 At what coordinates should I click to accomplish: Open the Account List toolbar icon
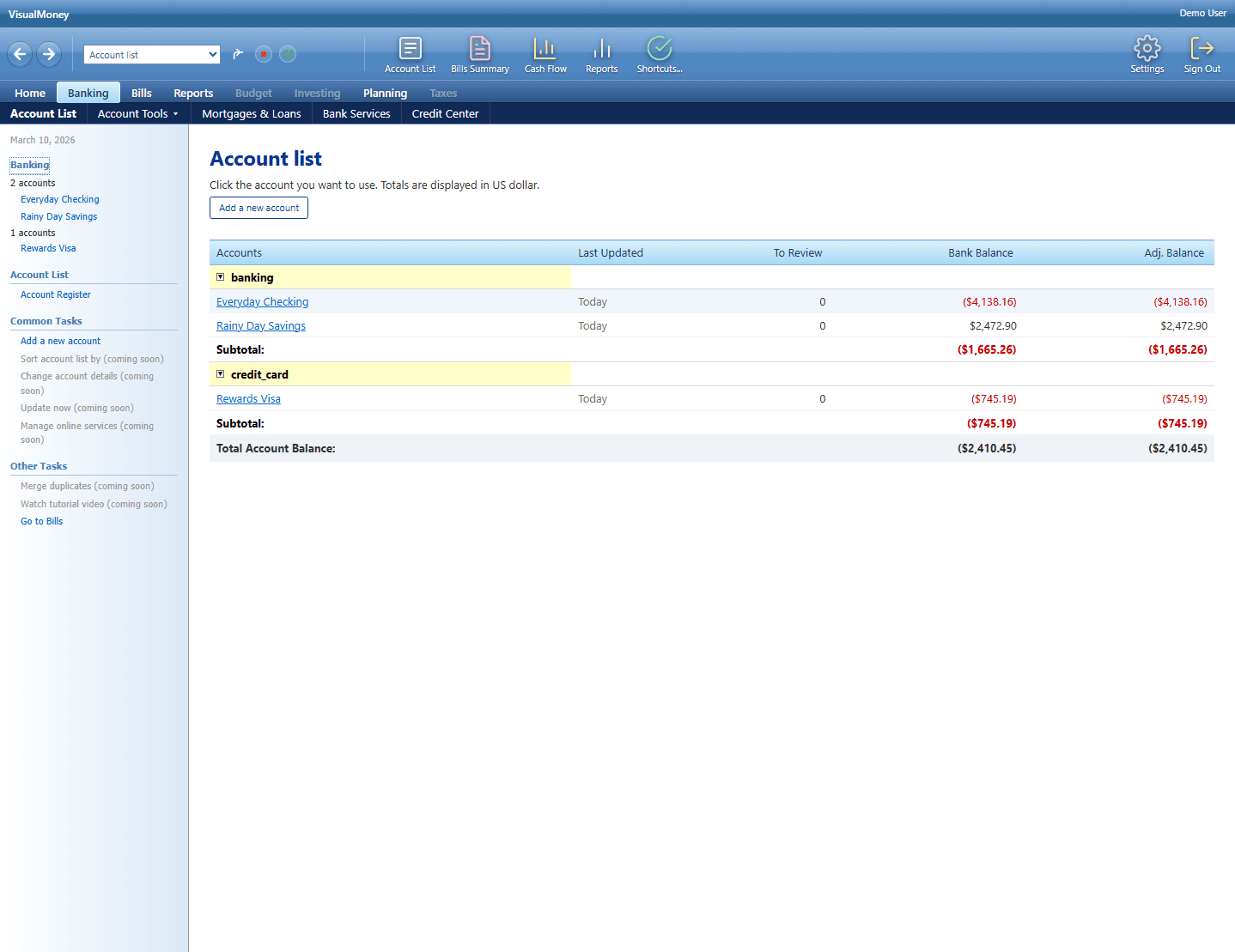(410, 54)
